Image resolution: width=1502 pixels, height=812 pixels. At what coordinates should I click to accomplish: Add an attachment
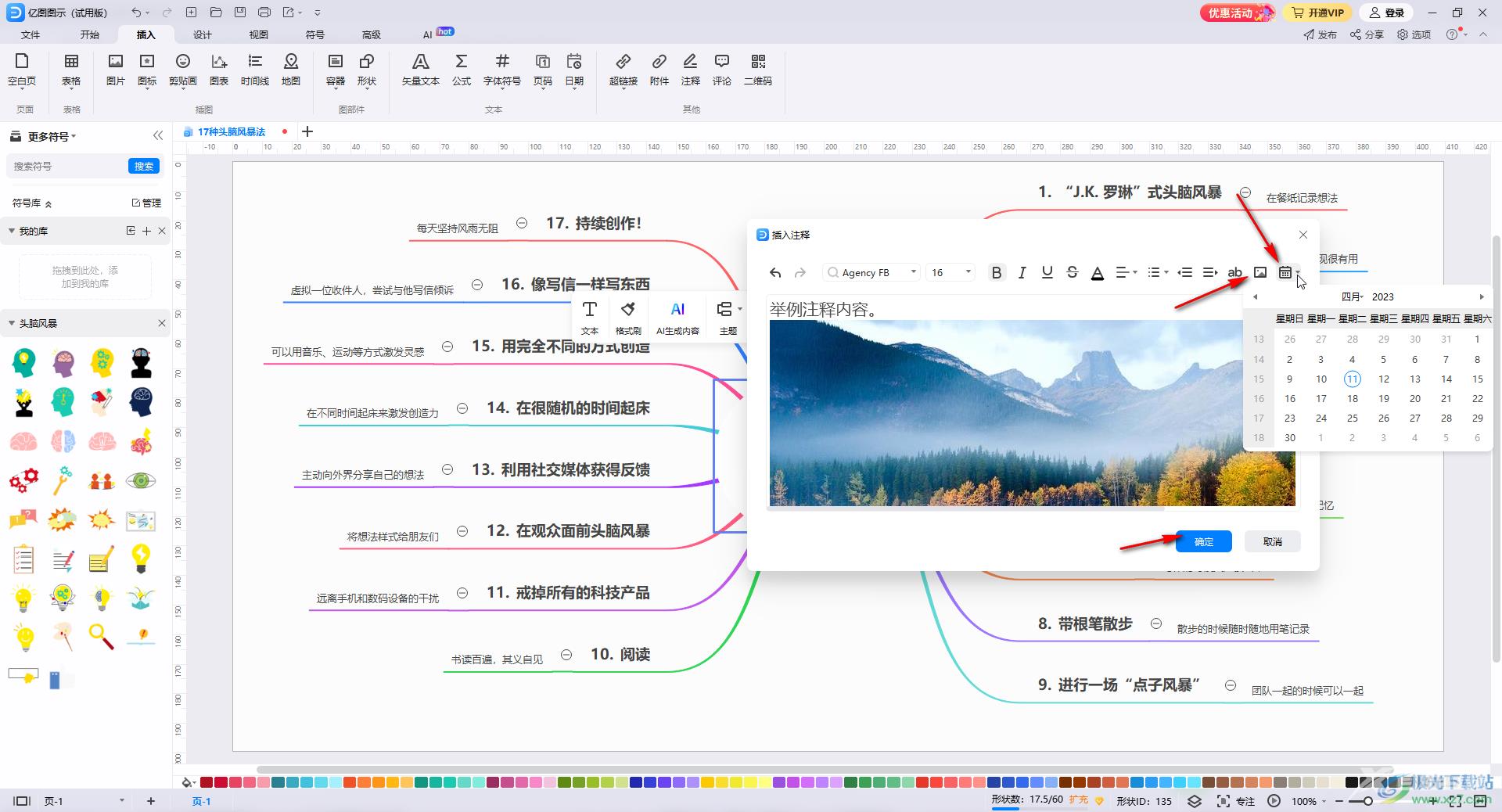pyautogui.click(x=659, y=69)
